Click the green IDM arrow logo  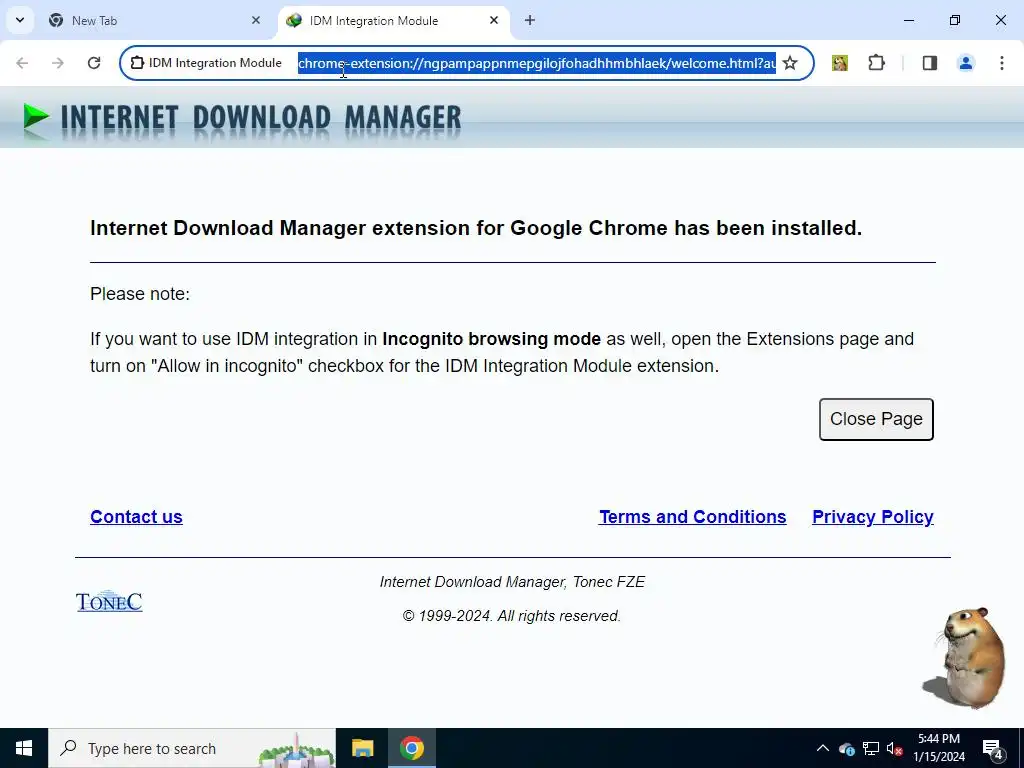point(36,118)
